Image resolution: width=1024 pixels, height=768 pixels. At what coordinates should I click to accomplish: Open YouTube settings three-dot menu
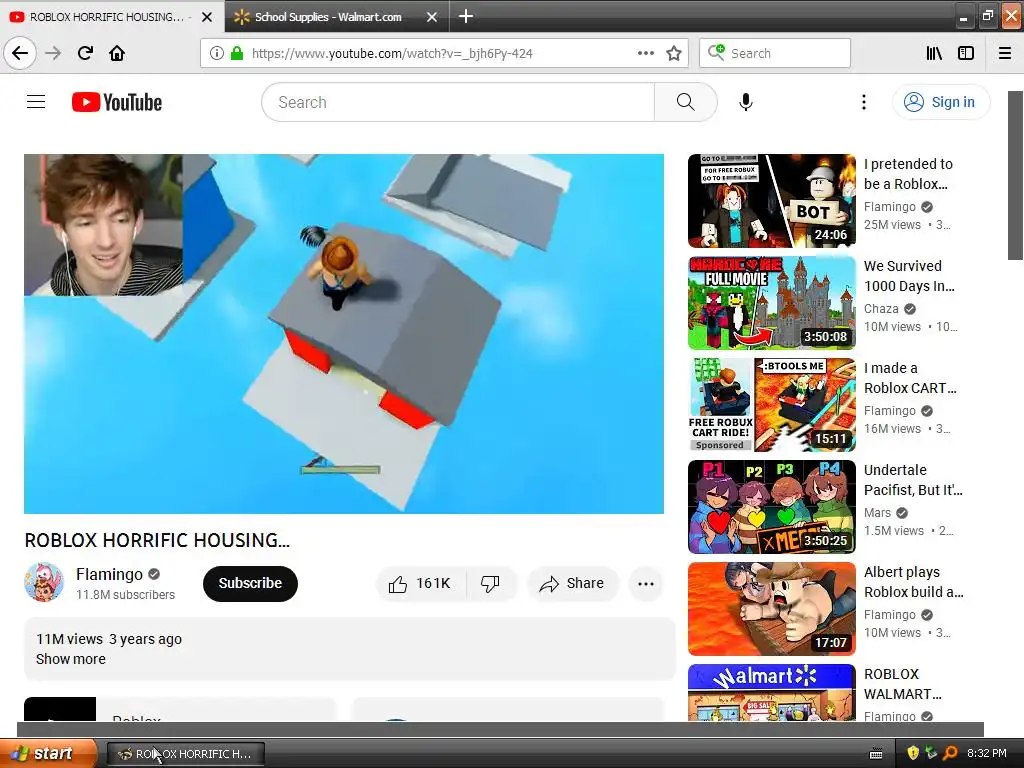863,102
